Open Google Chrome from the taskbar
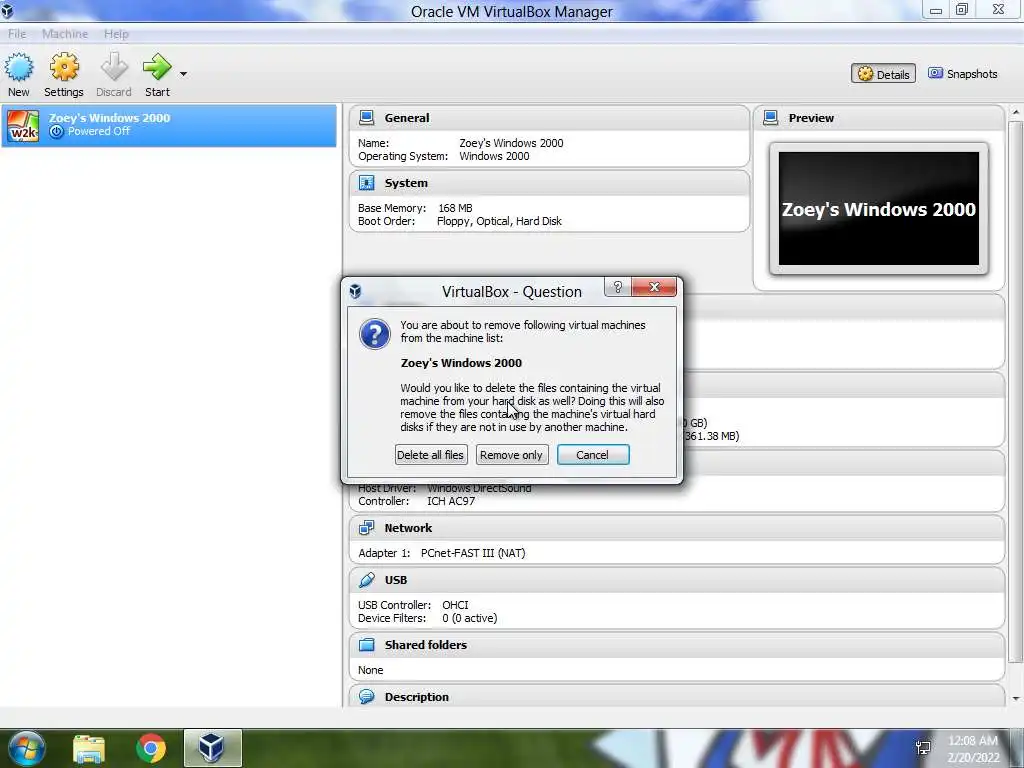This screenshot has width=1024, height=768. pyautogui.click(x=151, y=748)
